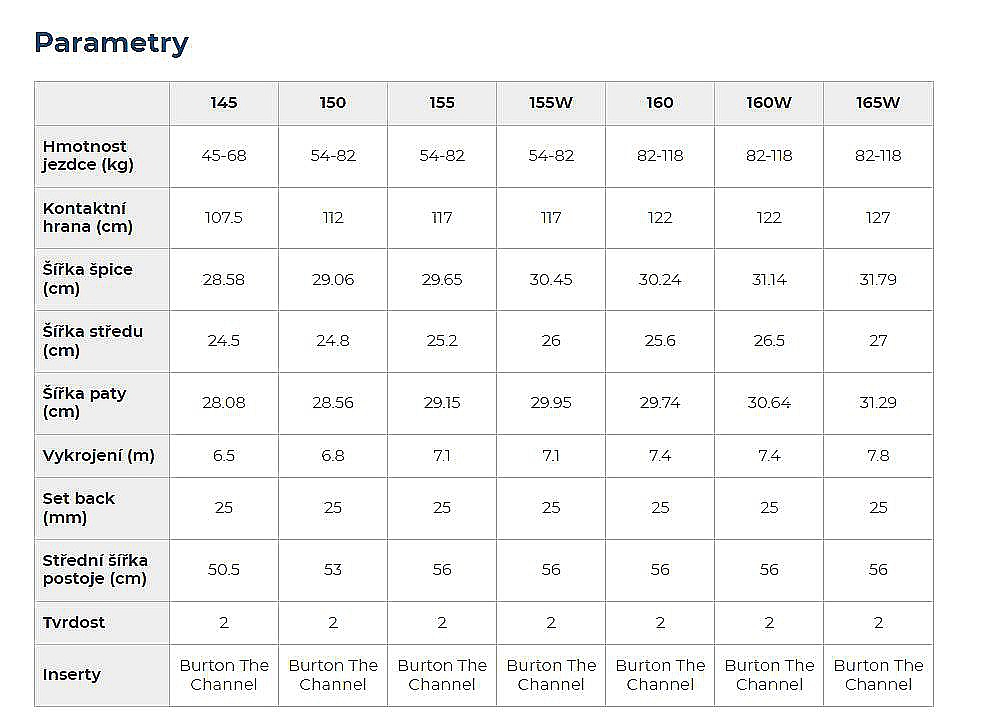Image resolution: width=1008 pixels, height=724 pixels.
Task: Click the 160 column header
Action: pyautogui.click(x=660, y=103)
